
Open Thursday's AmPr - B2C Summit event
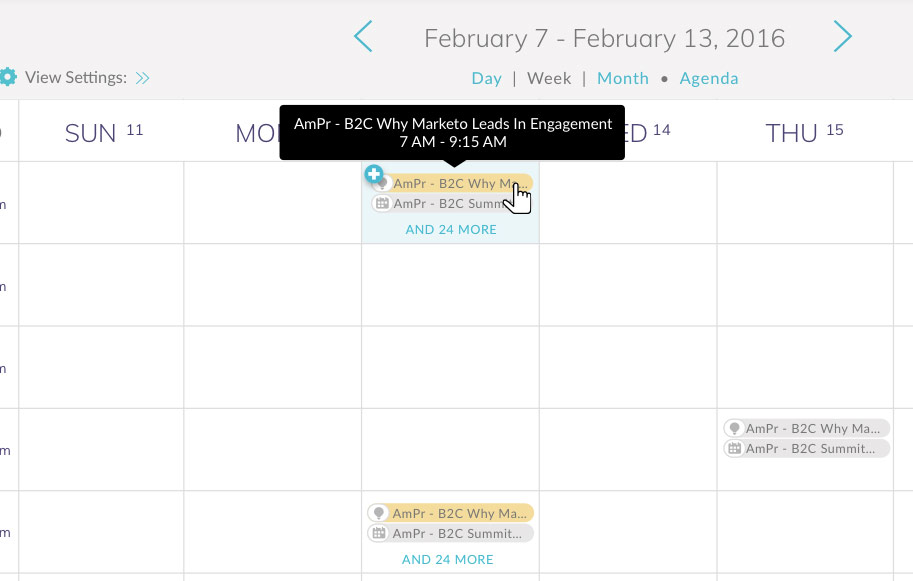point(811,449)
